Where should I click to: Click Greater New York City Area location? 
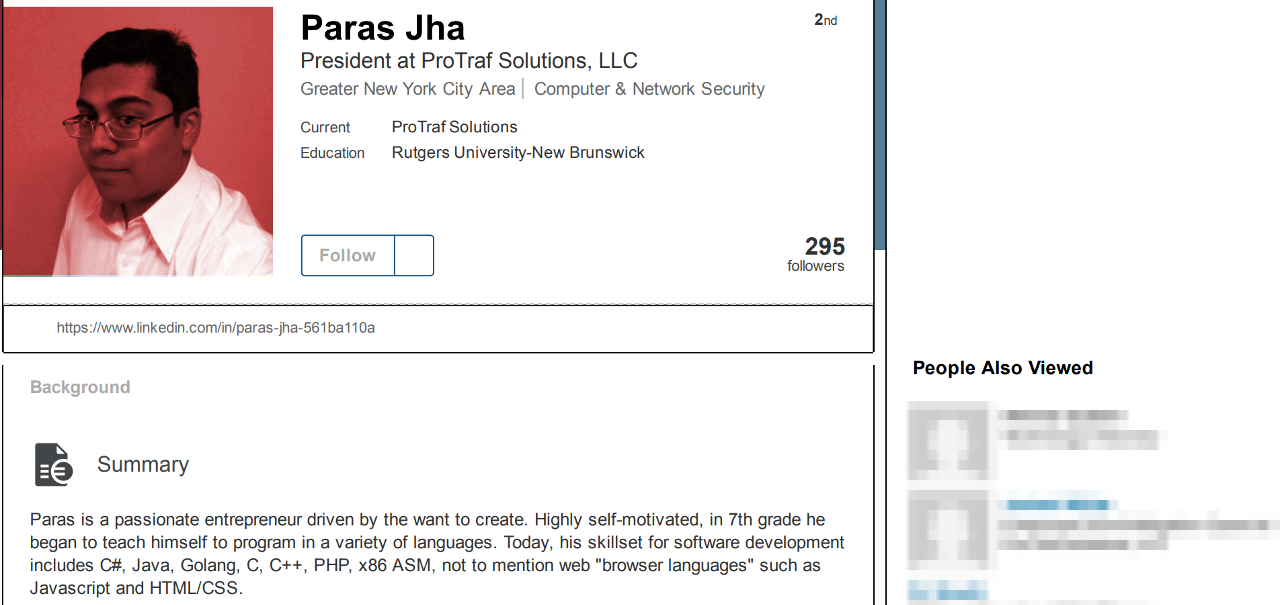click(408, 89)
